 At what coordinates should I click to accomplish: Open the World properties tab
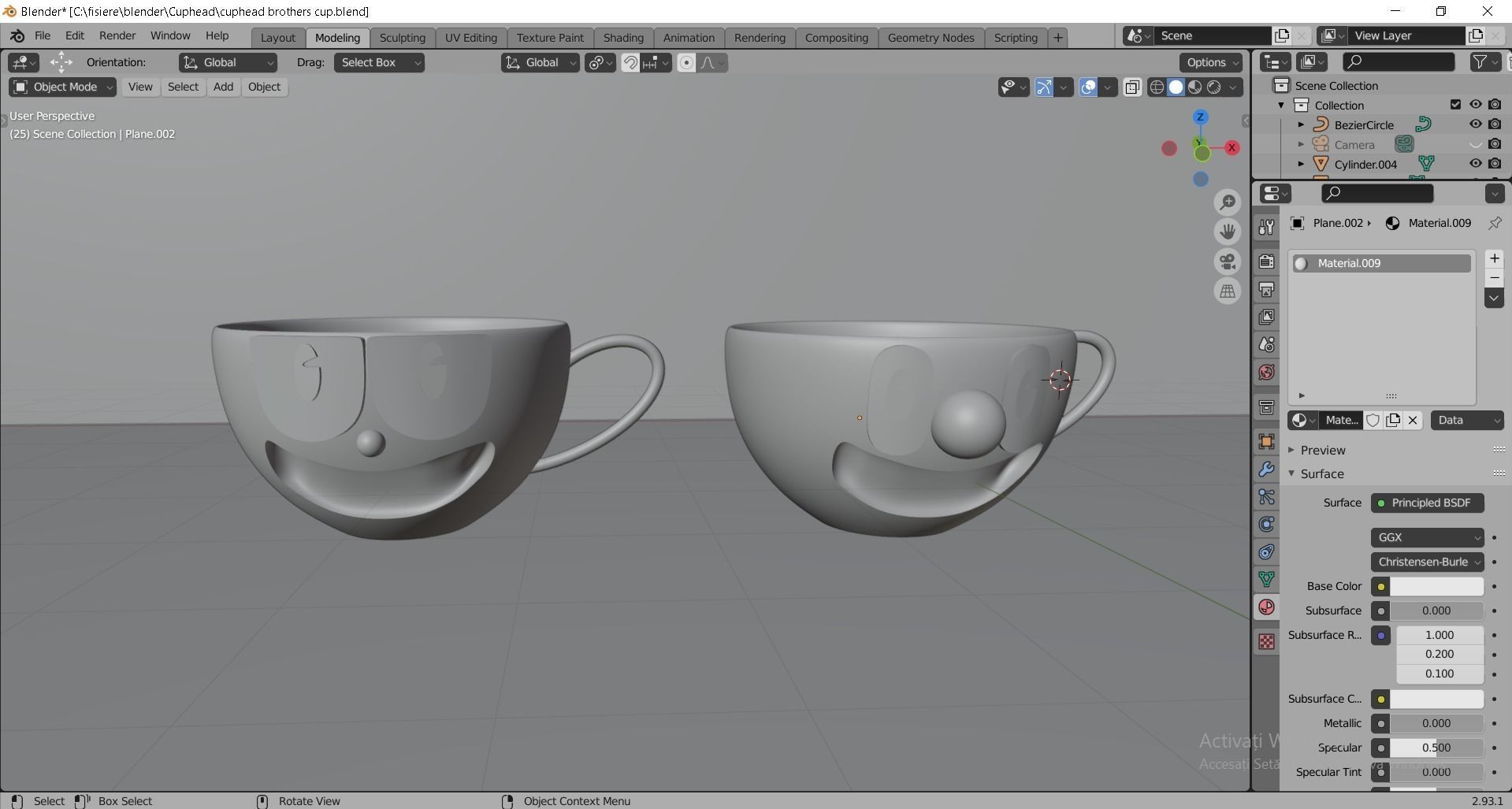pos(1266,372)
